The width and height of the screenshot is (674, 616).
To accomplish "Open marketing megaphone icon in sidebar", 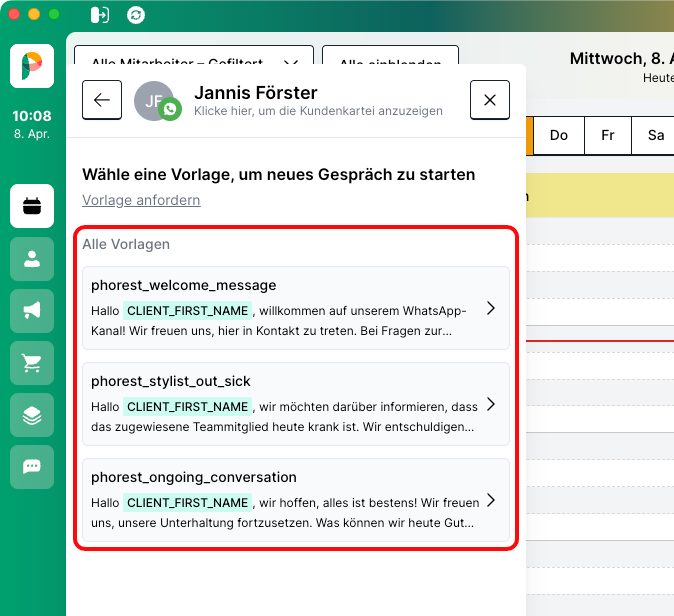I will click(x=32, y=311).
